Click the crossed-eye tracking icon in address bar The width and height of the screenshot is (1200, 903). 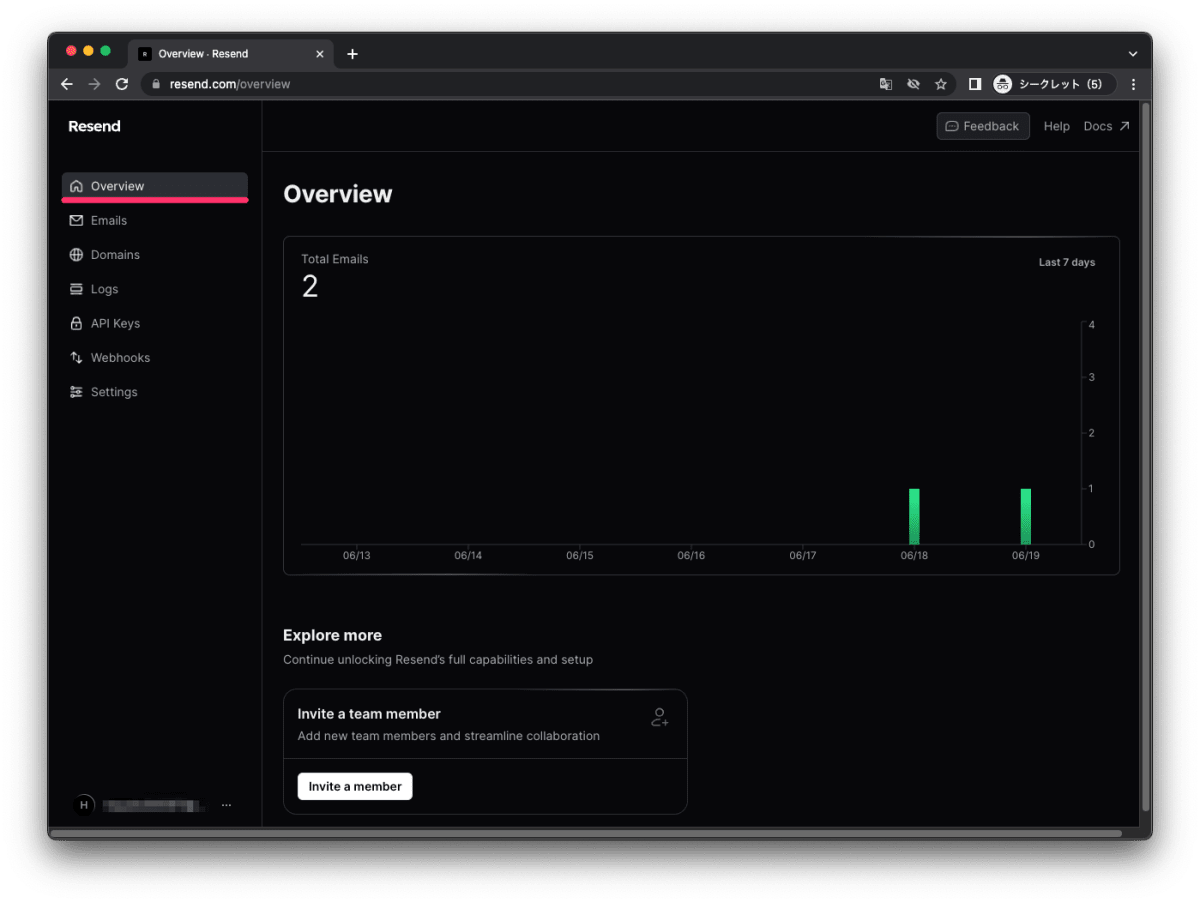(x=913, y=84)
